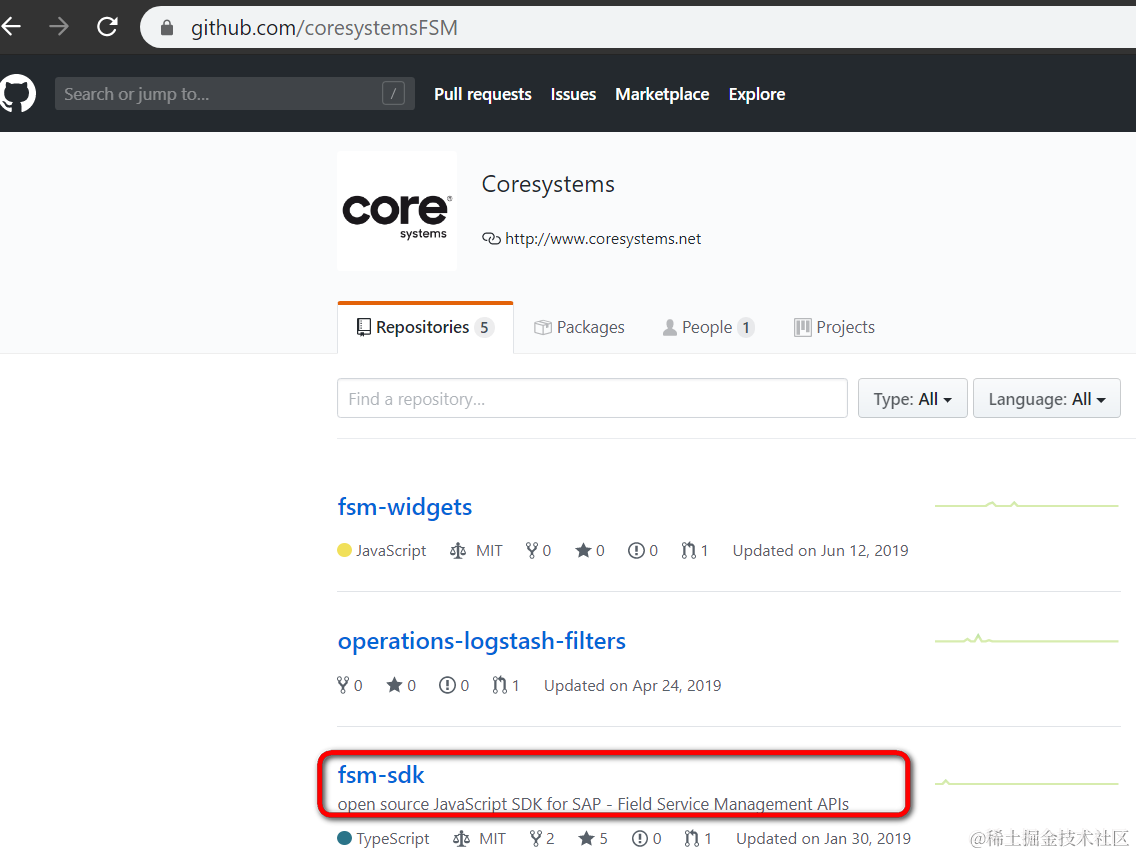Image resolution: width=1136 pixels, height=855 pixels.
Task: Click the MIT license scale icon of fsm-sdk
Action: pyautogui.click(x=462, y=838)
